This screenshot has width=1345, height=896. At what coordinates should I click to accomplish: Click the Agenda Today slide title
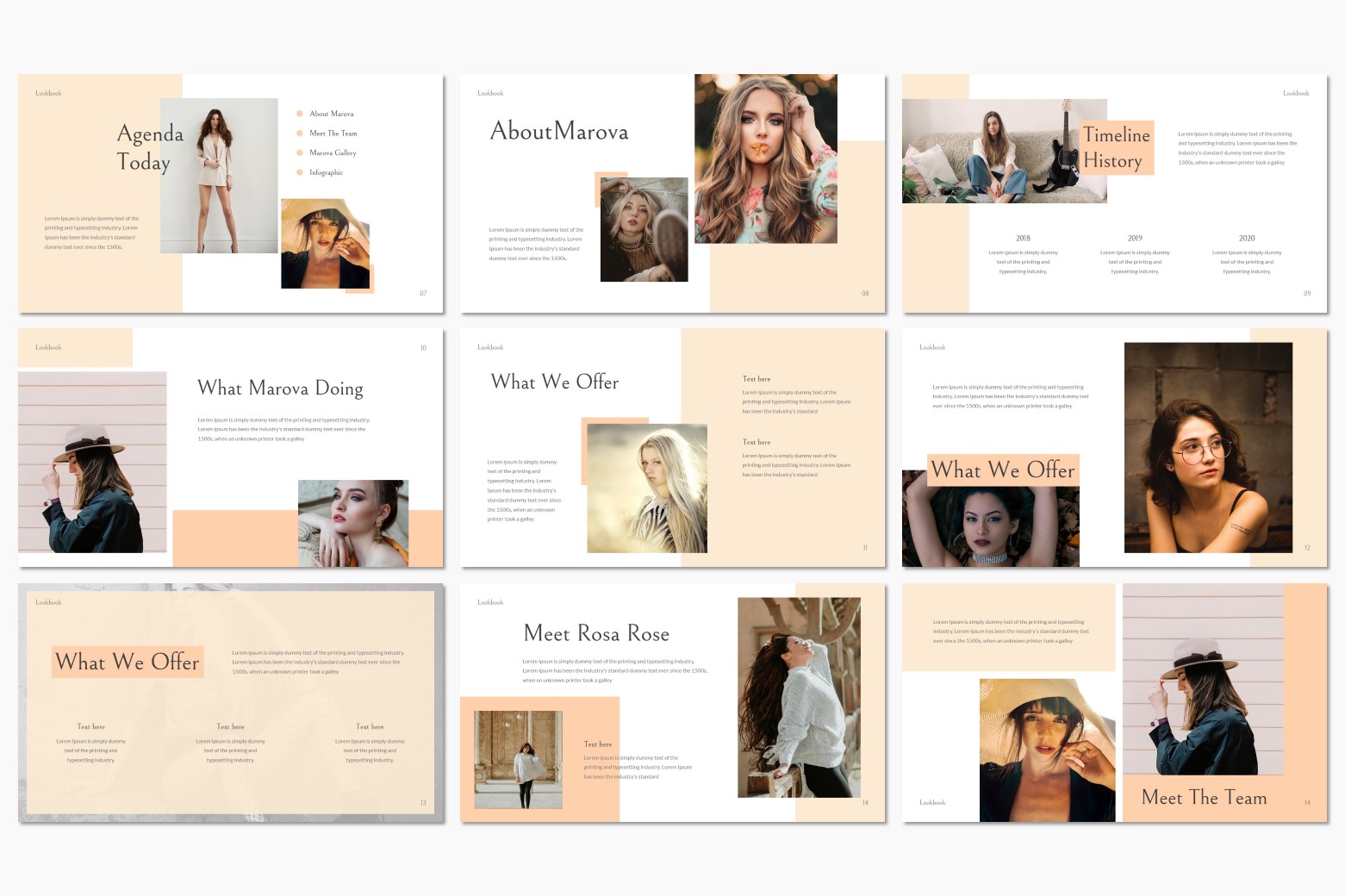[150, 148]
